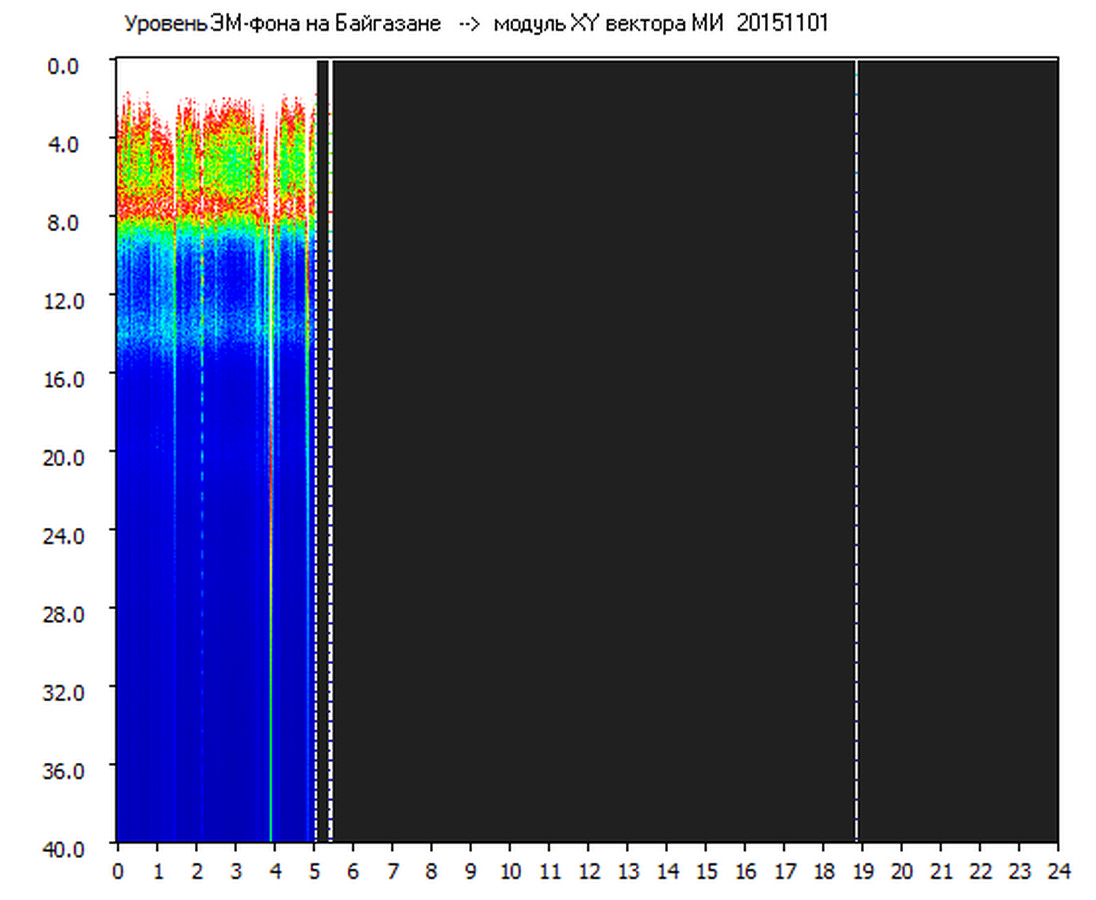Click the X-axis hour label 9
The image size is (1096, 900).
coord(470,871)
